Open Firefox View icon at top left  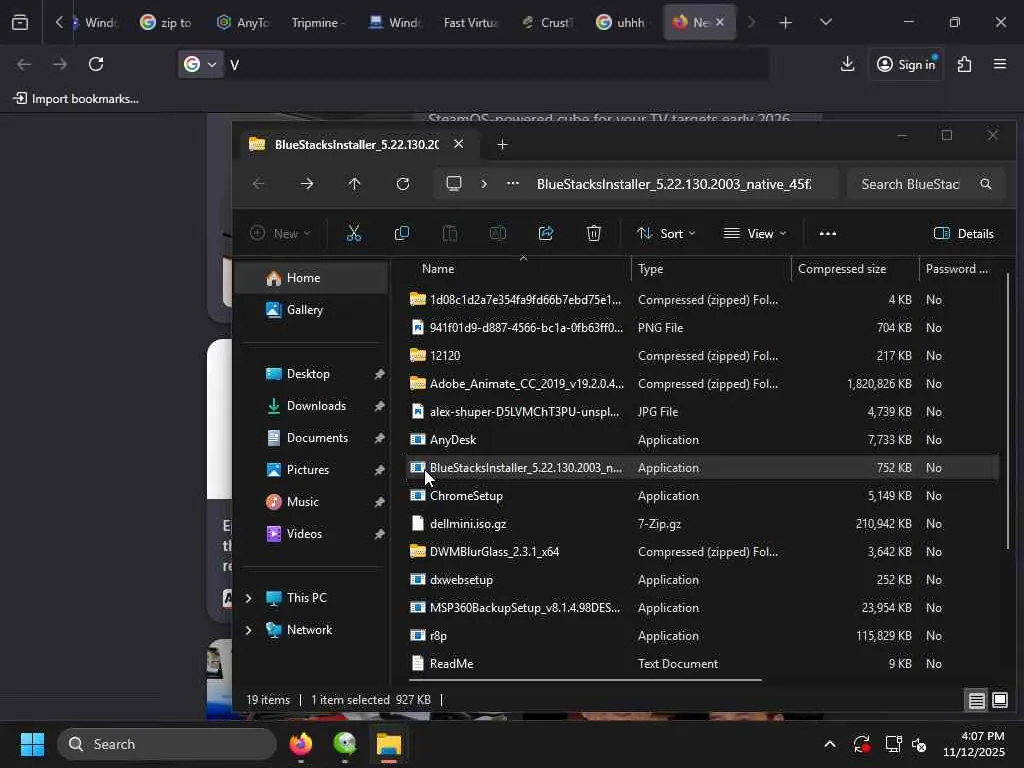pyautogui.click(x=20, y=23)
